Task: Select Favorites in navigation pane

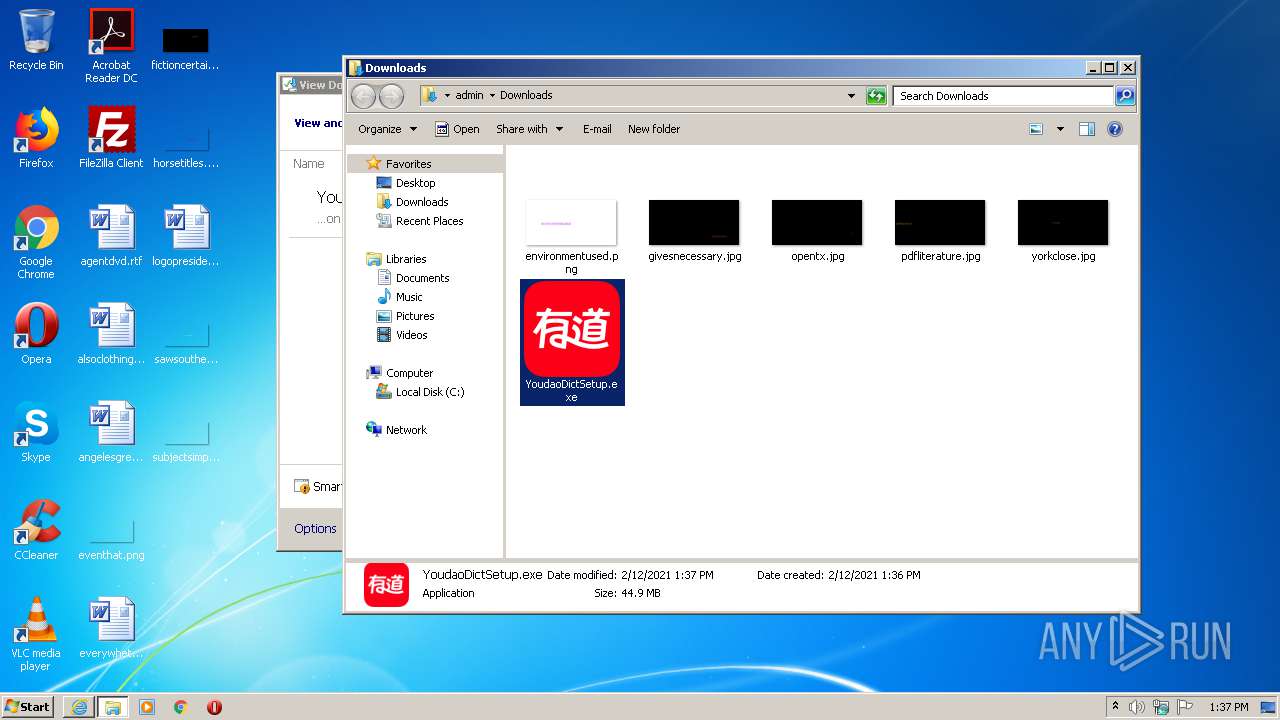Action: coord(408,164)
